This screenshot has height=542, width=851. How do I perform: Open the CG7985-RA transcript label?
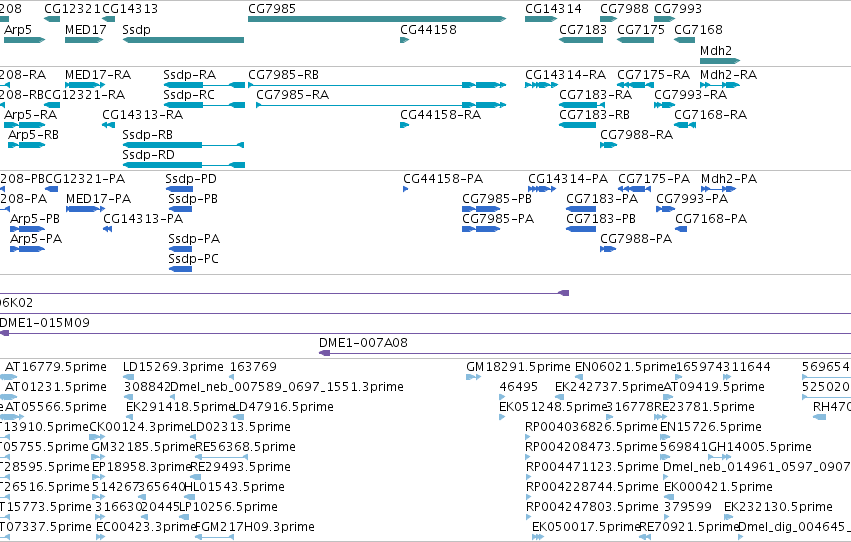[293, 94]
